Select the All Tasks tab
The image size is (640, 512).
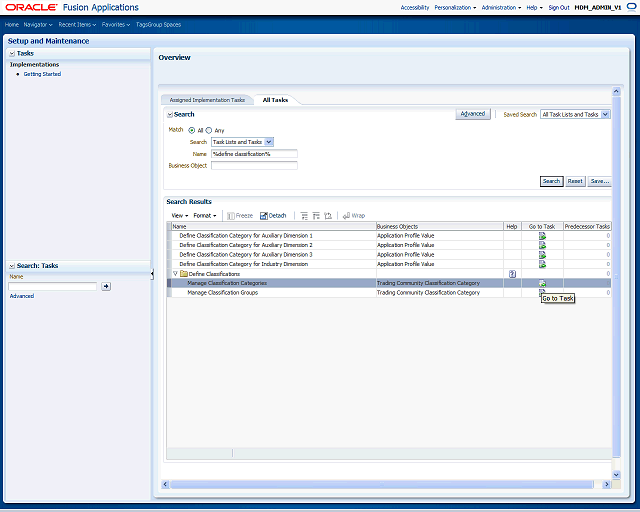coord(275,100)
